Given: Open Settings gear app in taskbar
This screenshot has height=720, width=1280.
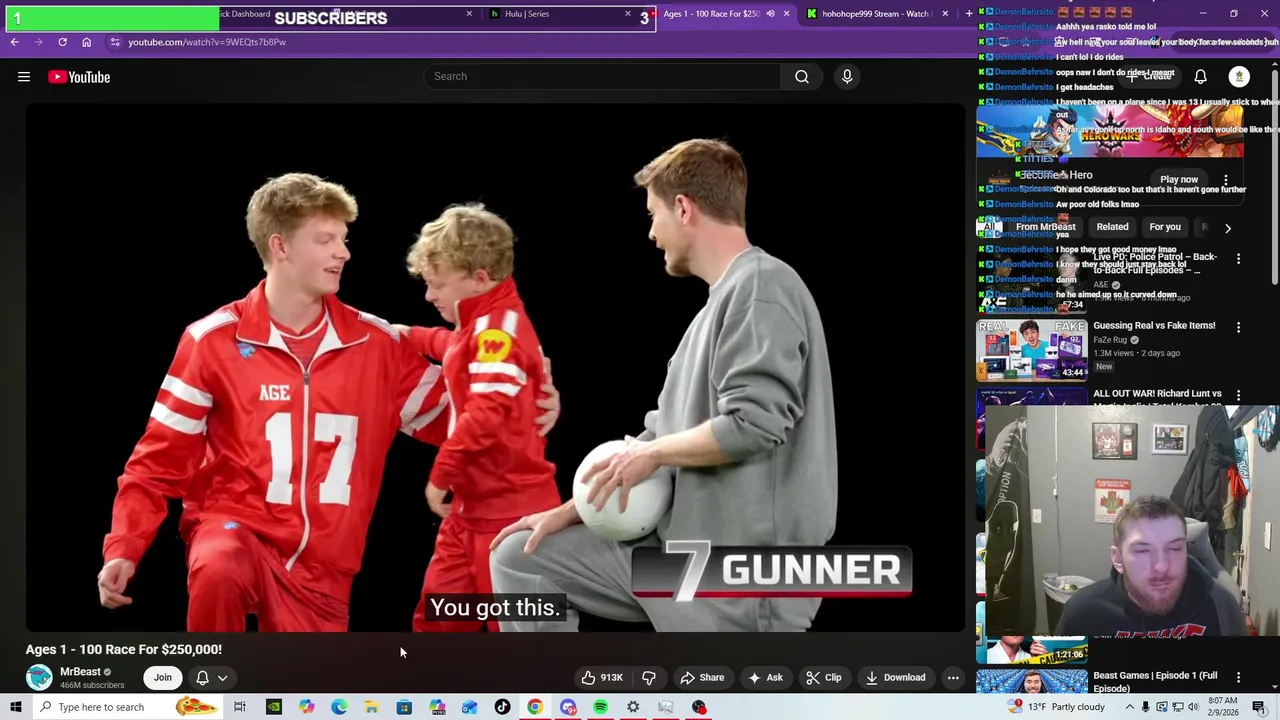Looking at the screenshot, I should [633, 707].
